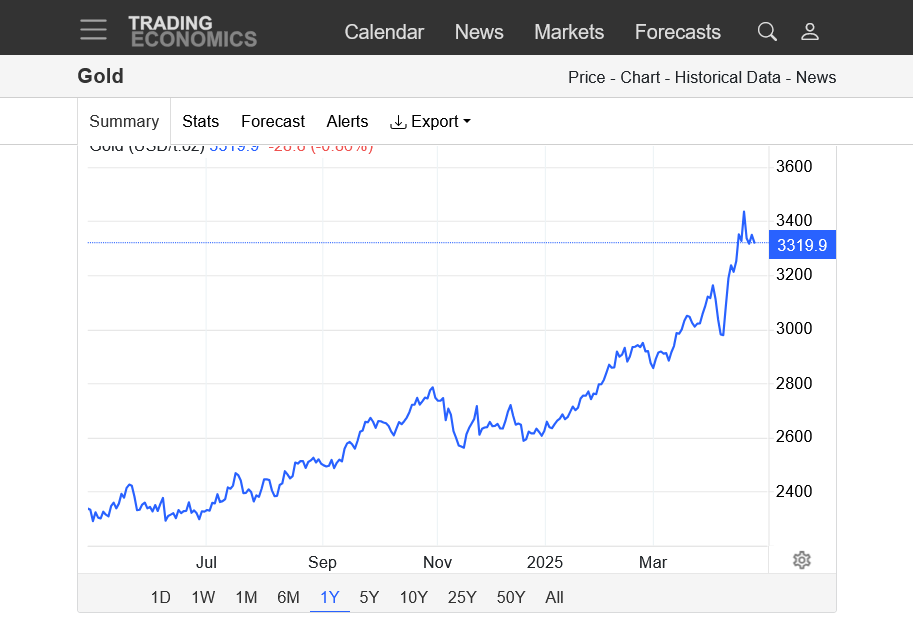The height and width of the screenshot is (618, 913).
Task: Click the Trading Economics logo
Action: (x=192, y=31)
